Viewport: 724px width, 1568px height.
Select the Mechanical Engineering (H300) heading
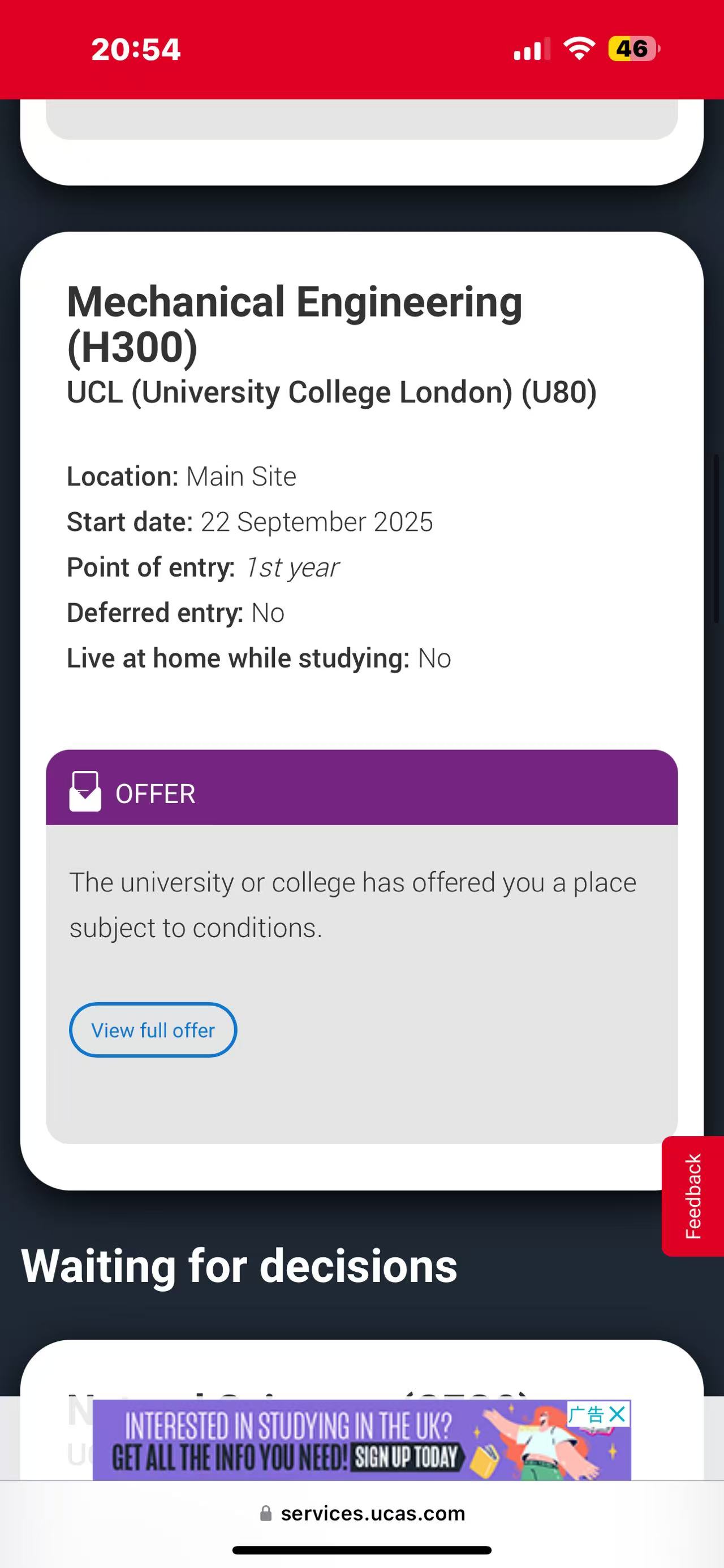[294, 324]
